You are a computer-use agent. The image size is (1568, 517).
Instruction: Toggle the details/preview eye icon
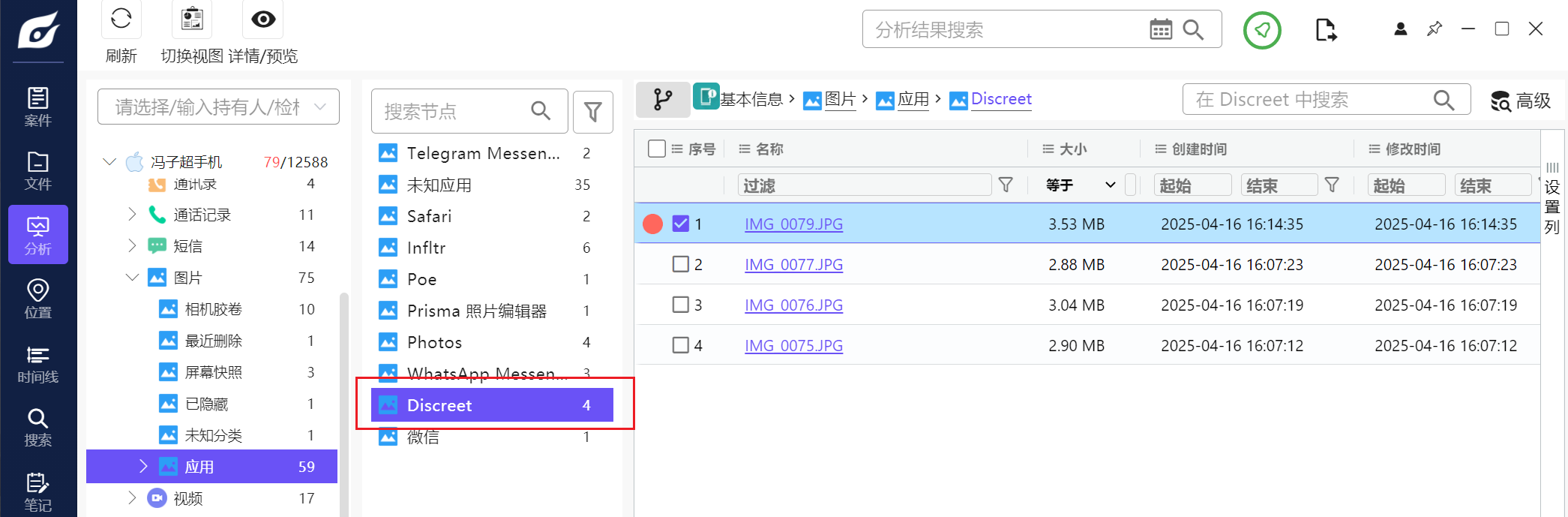[x=263, y=20]
